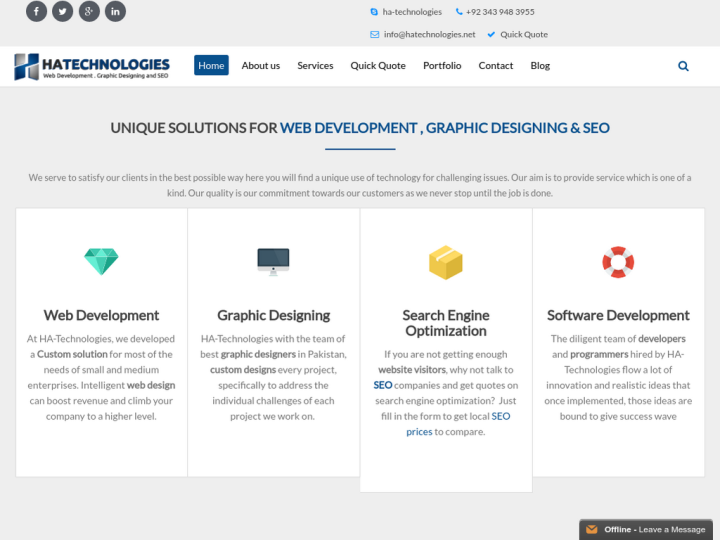Select the monitor Graphic Designing icon
Image resolution: width=720 pixels, height=540 pixels.
[x=273, y=262]
